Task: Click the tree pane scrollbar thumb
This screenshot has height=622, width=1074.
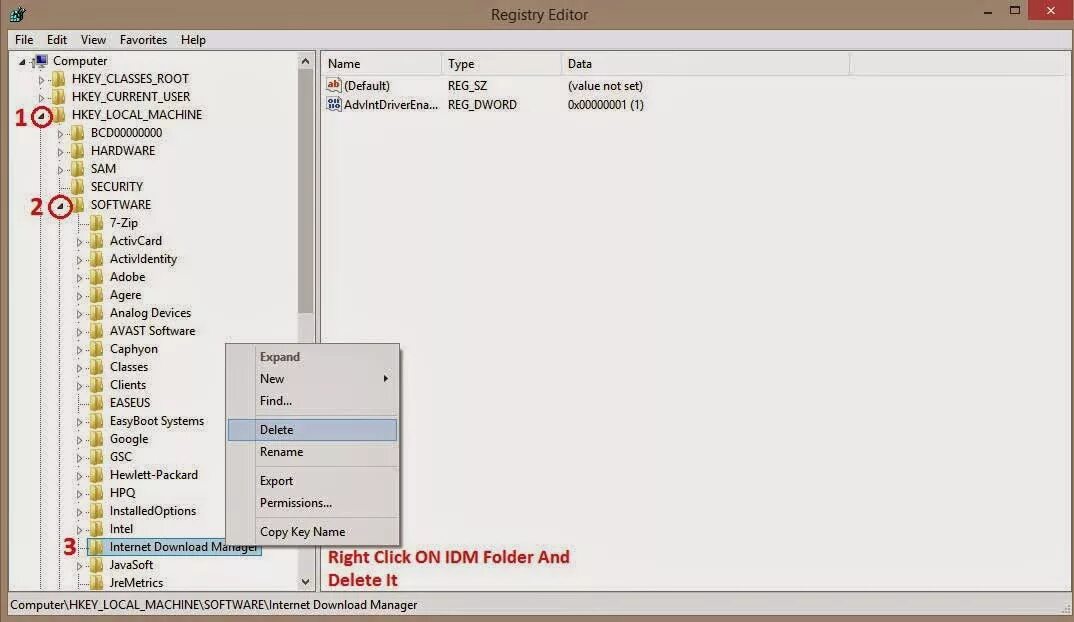Action: tap(305, 192)
